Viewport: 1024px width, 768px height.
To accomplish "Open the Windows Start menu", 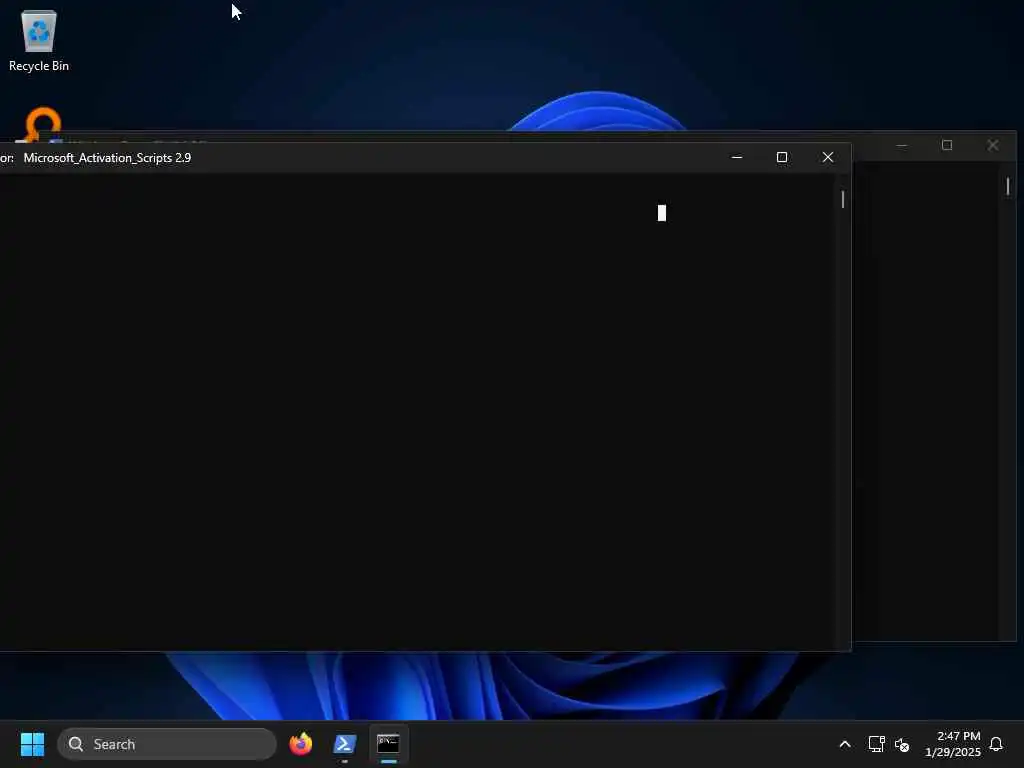I will point(32,744).
